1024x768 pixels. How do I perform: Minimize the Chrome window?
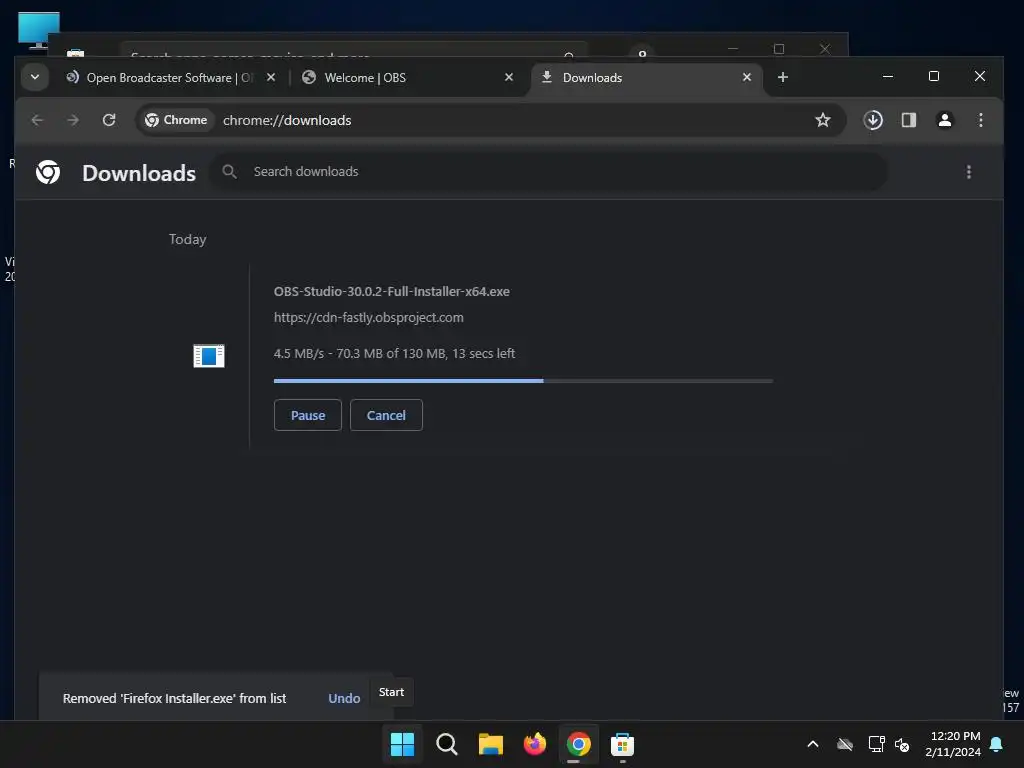[888, 76]
